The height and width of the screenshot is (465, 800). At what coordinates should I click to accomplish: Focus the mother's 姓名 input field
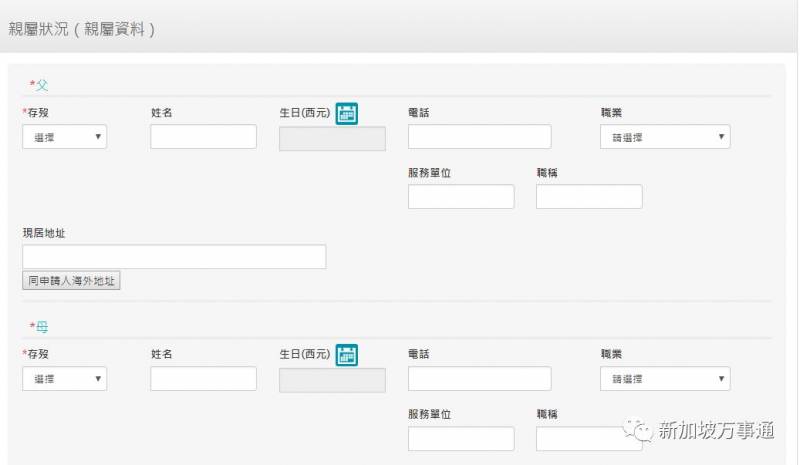pos(203,379)
